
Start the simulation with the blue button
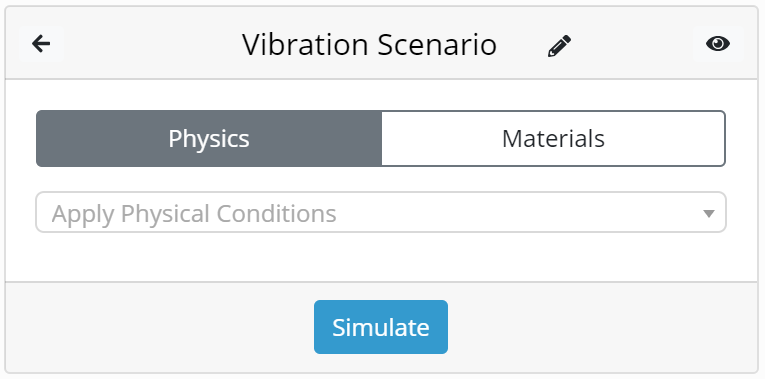(x=381, y=327)
